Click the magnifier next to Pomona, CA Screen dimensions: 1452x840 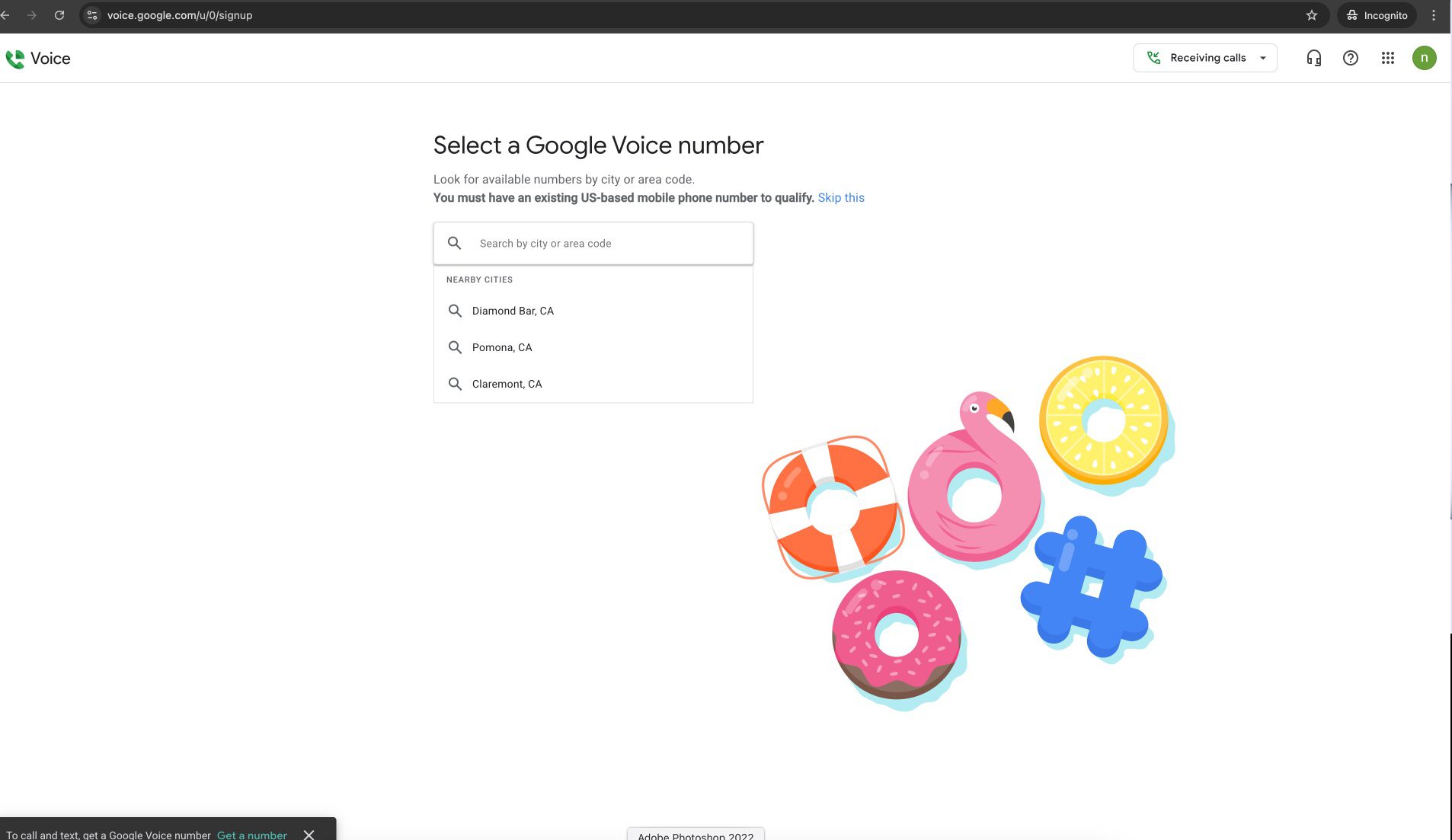tap(455, 347)
